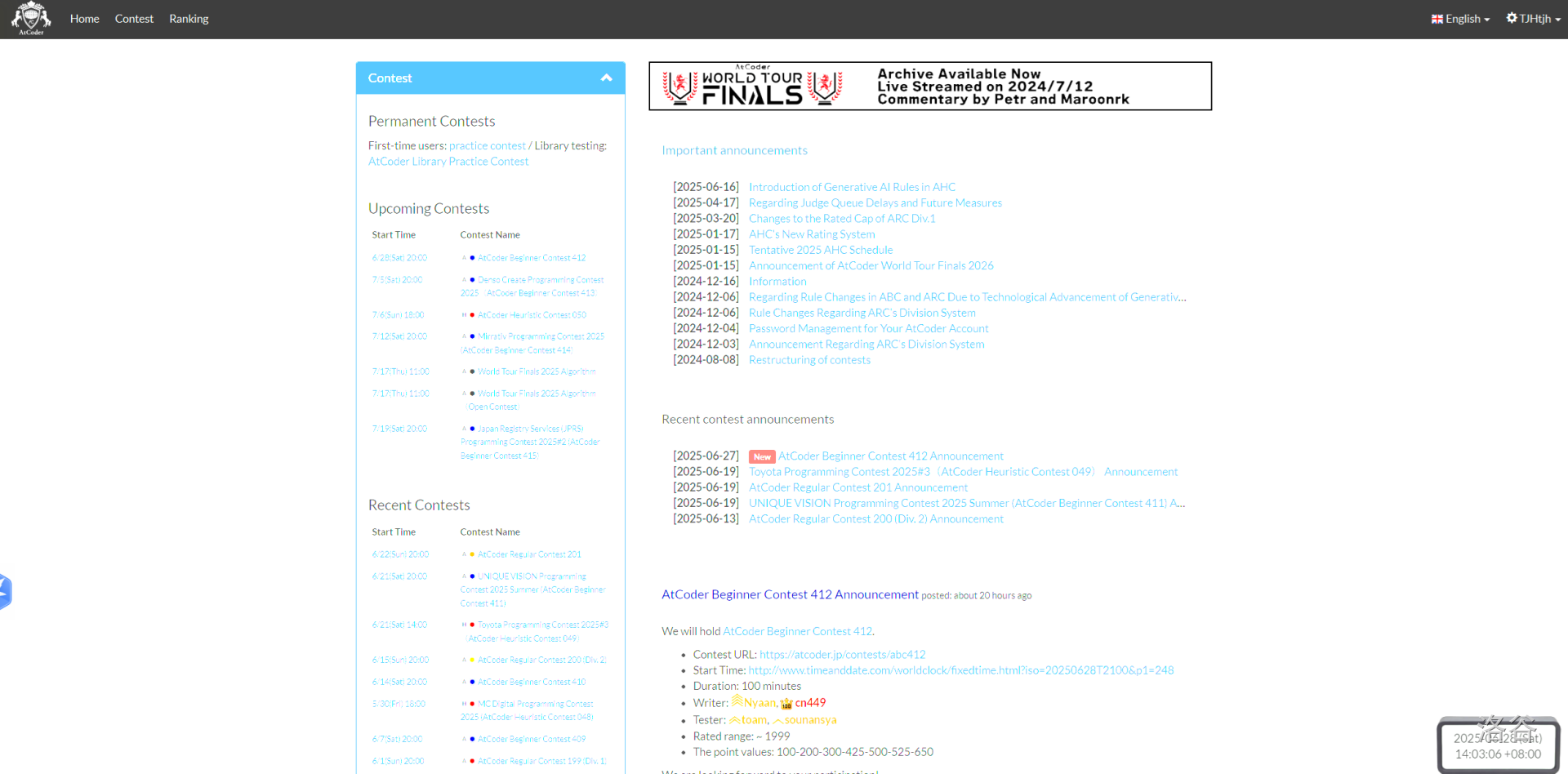Open AHC's New Rating System announcement

pos(812,234)
